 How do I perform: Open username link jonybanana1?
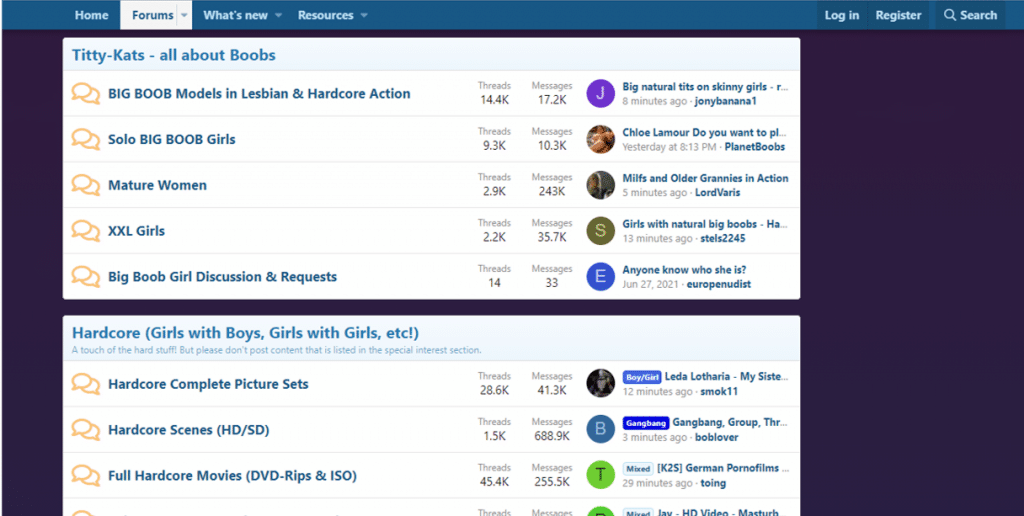click(x=726, y=101)
